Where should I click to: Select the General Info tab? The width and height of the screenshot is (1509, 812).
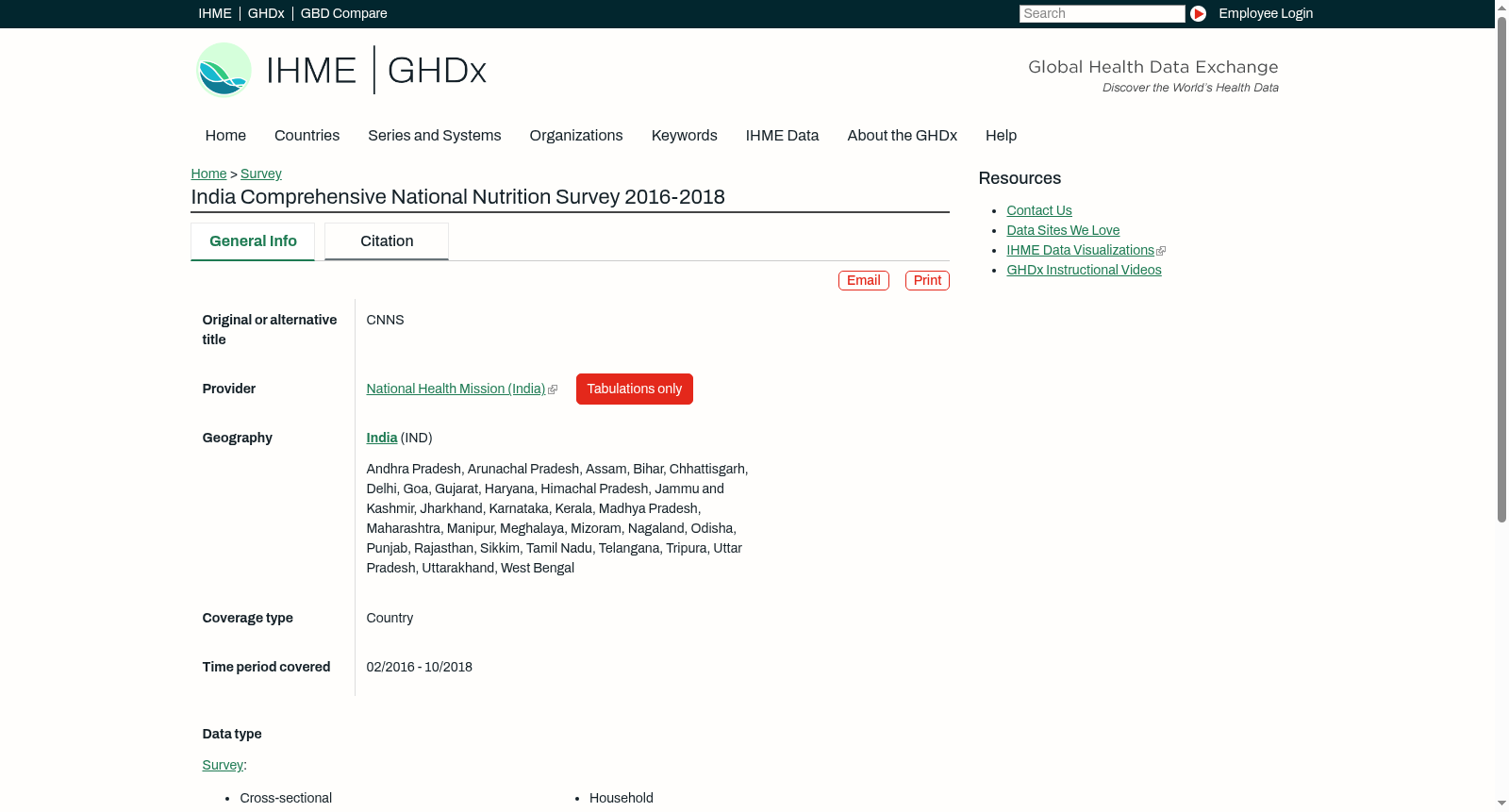point(253,241)
